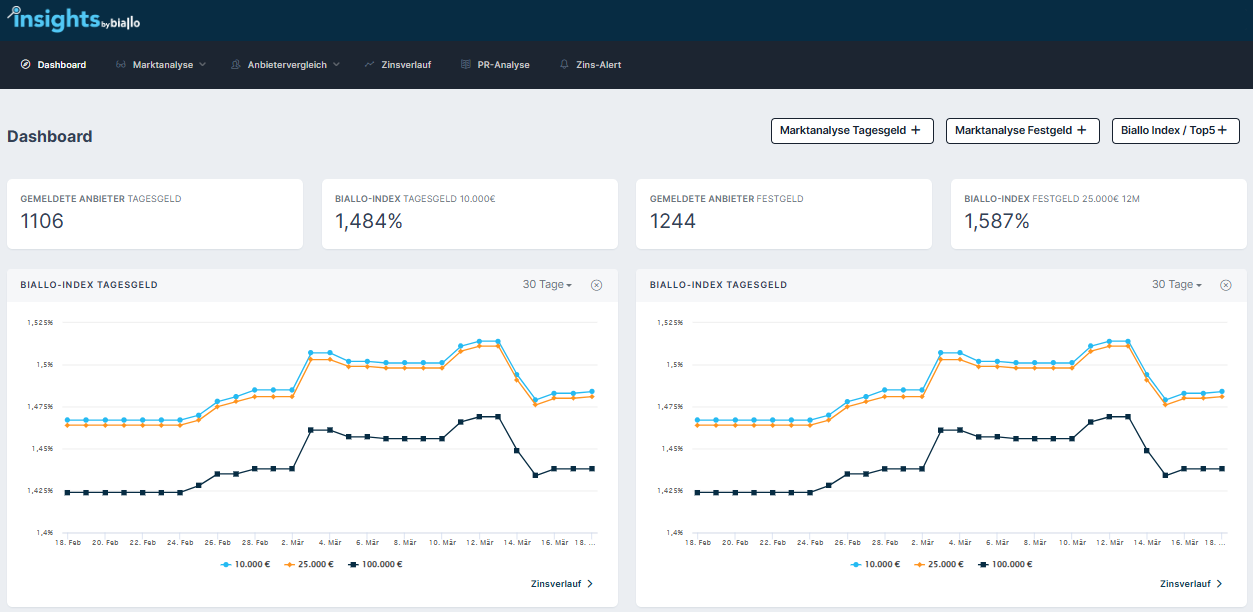This screenshot has height=612, width=1253.
Task: Go to the Zins-Alert menu item
Action: tap(599, 65)
